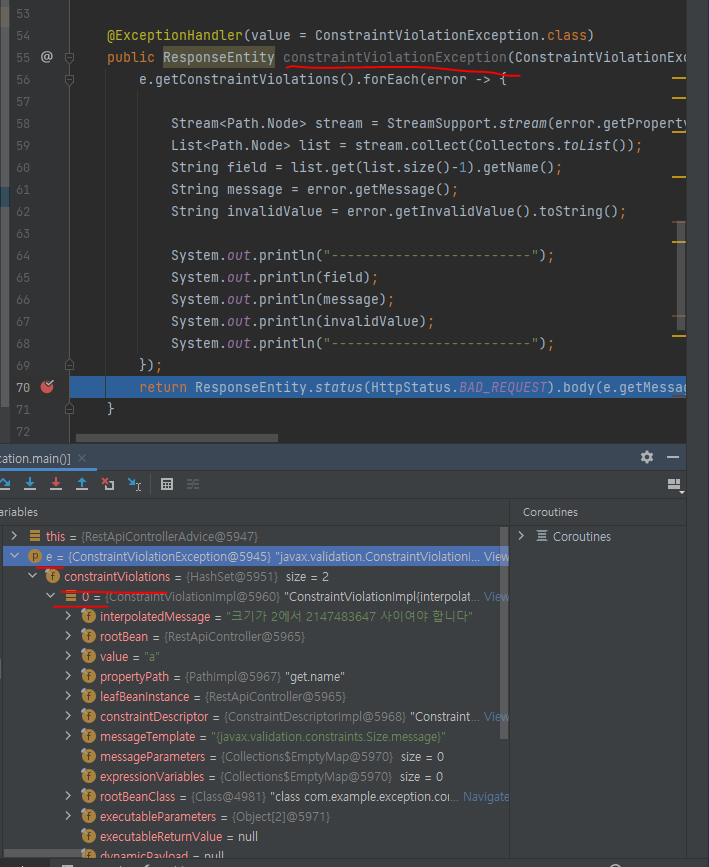Click field icon beside constraintViolations

pos(53,576)
